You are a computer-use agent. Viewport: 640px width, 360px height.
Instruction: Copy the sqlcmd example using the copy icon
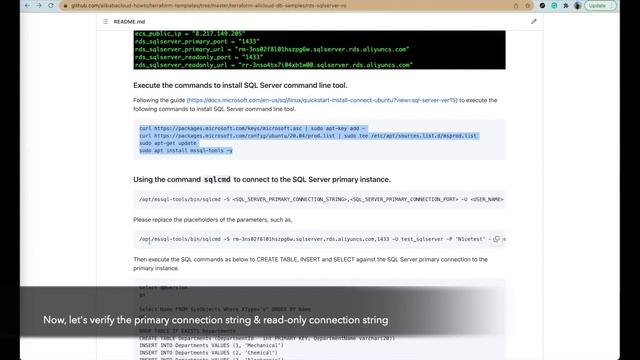(x=496, y=239)
